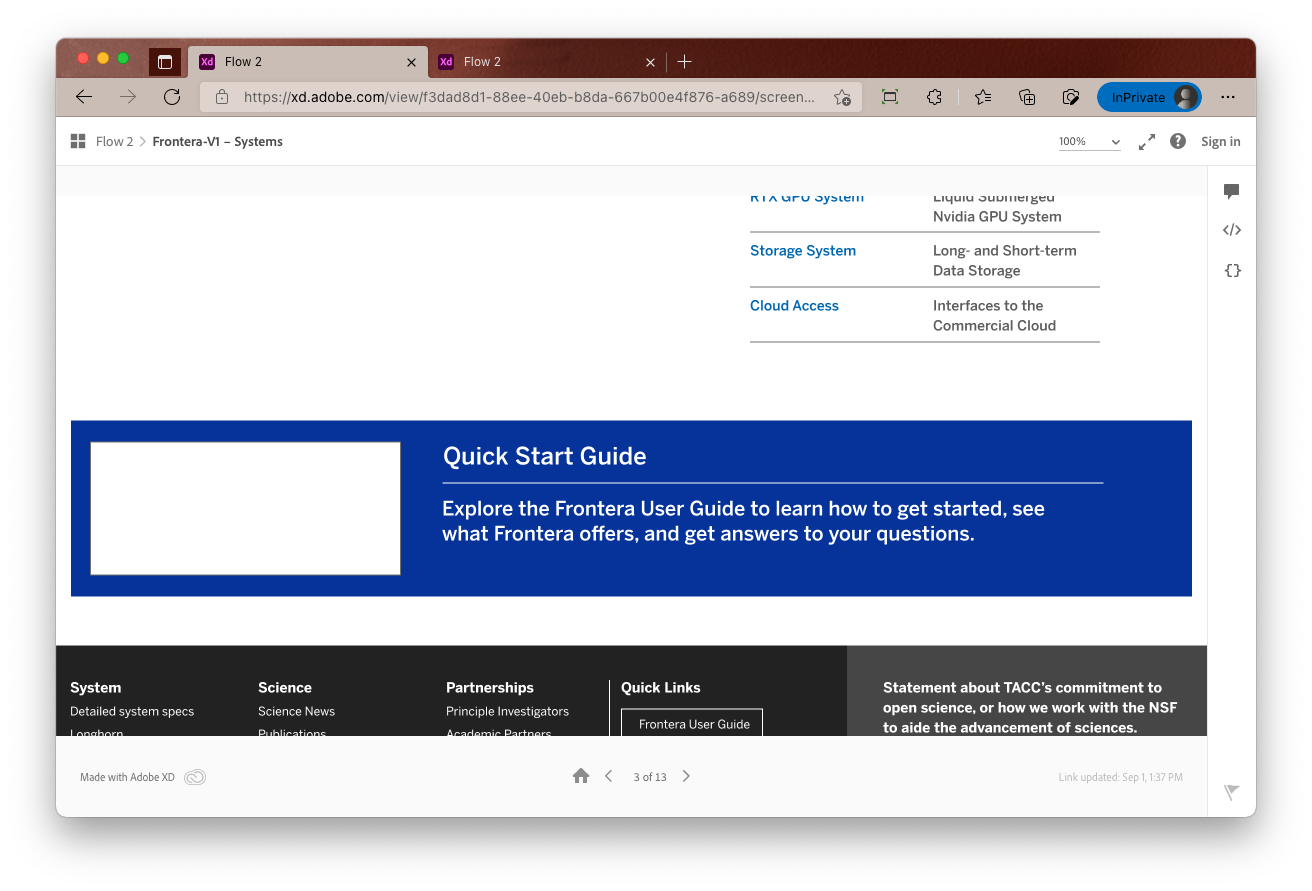1312x891 pixels.
Task: View site information lock icon
Action: 222,97
